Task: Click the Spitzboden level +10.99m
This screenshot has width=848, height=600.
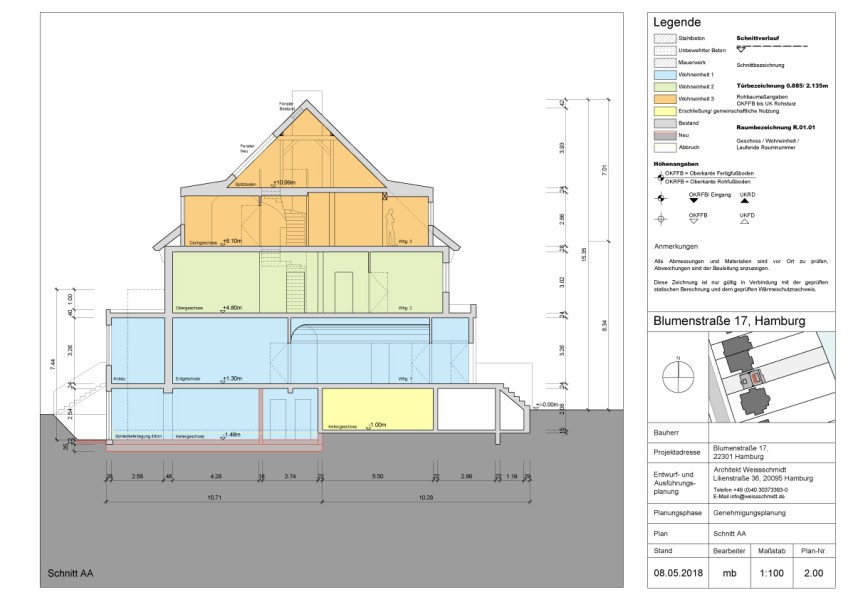Action: (x=284, y=183)
